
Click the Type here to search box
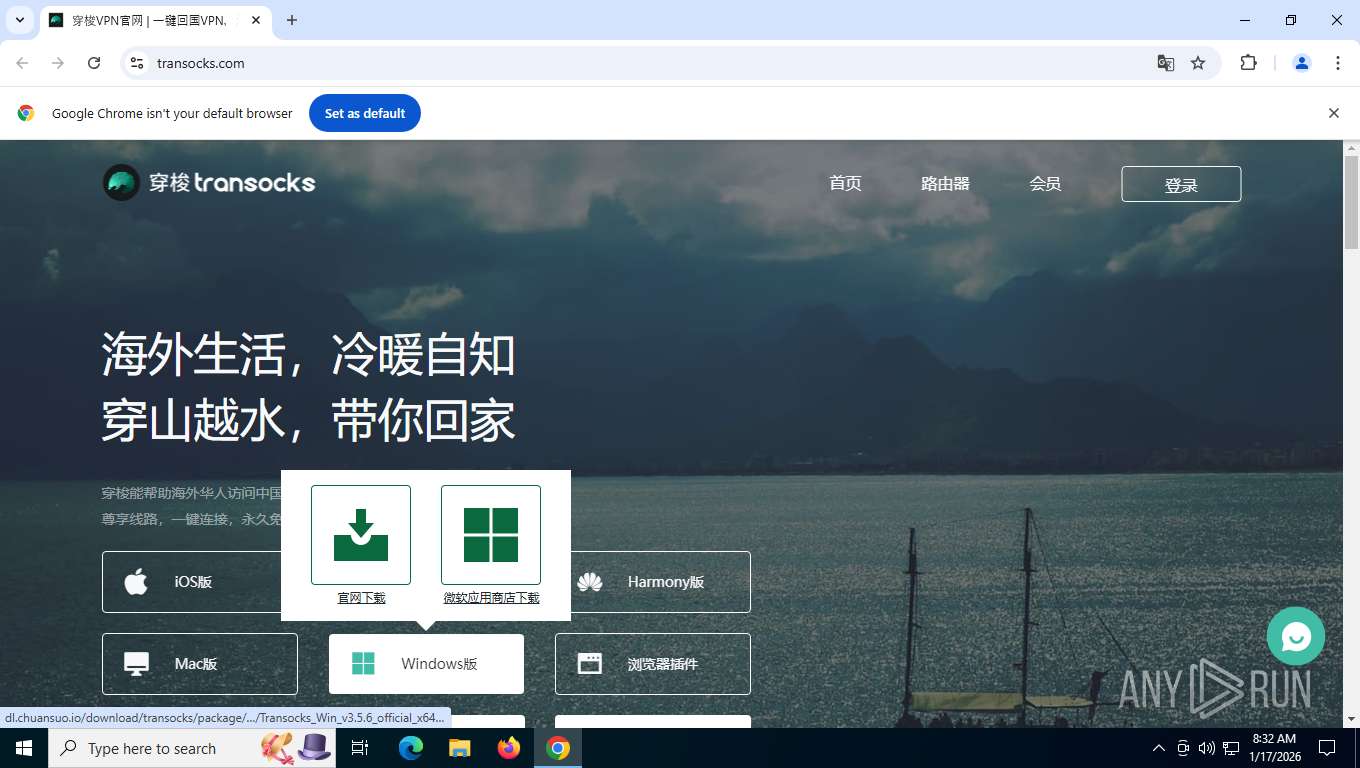pos(190,748)
